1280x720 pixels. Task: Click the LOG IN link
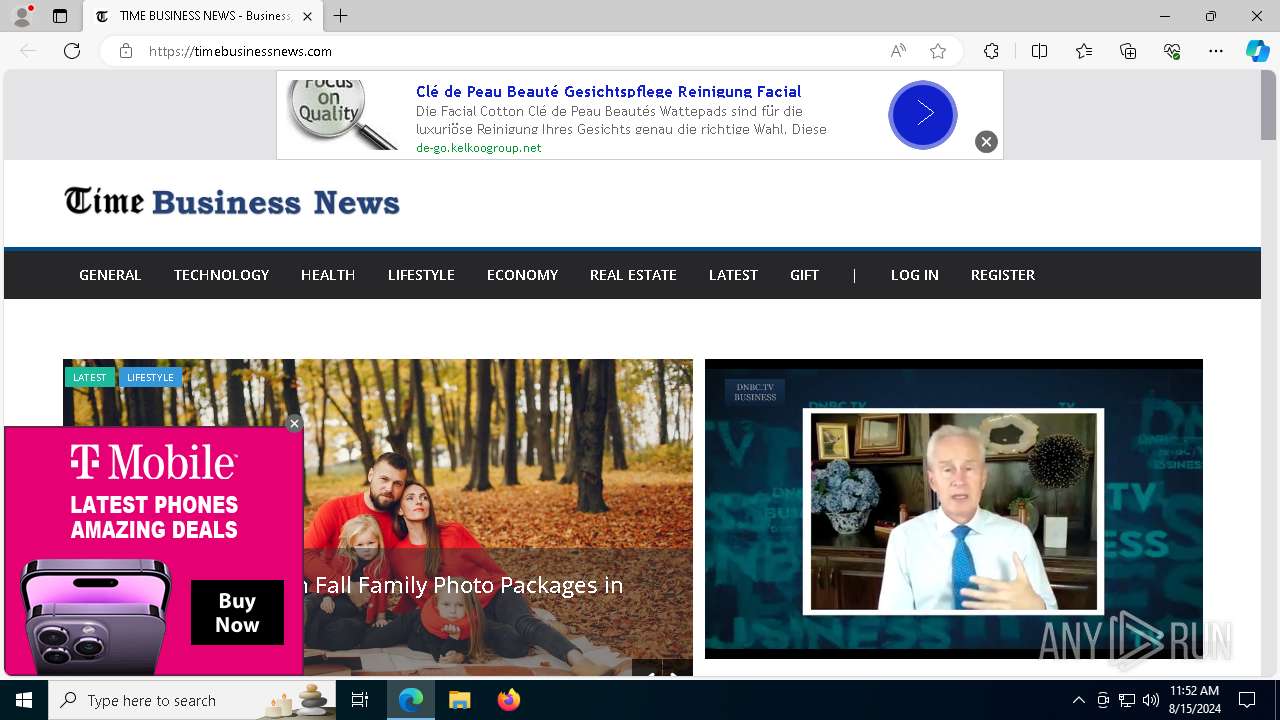point(915,275)
